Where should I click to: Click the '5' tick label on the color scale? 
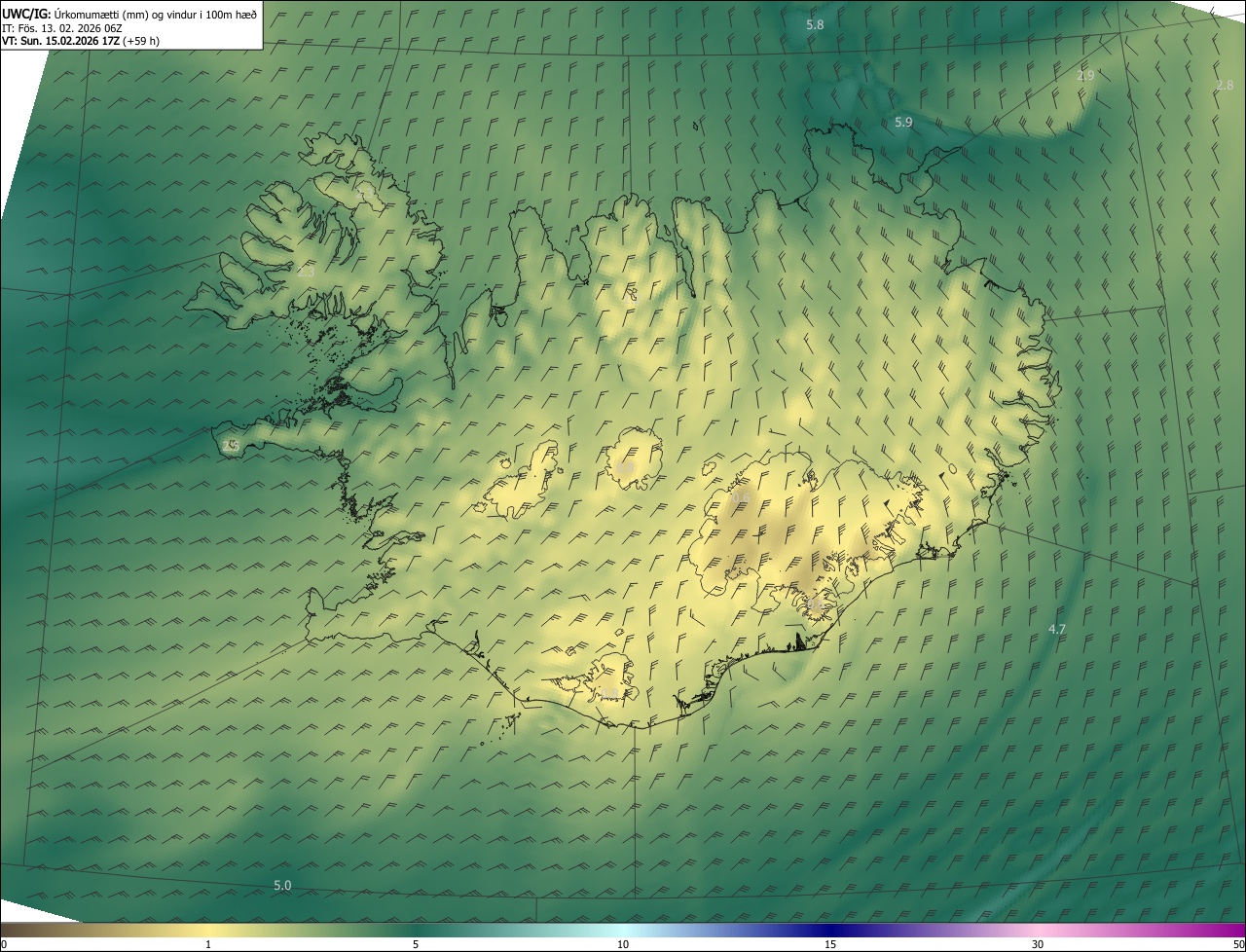[x=416, y=944]
